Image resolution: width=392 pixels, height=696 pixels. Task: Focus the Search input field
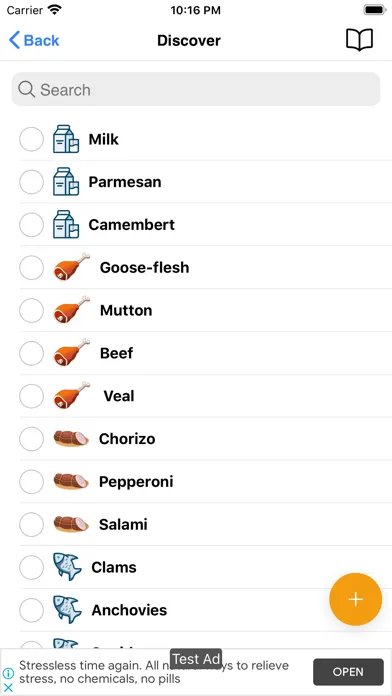[x=196, y=89]
